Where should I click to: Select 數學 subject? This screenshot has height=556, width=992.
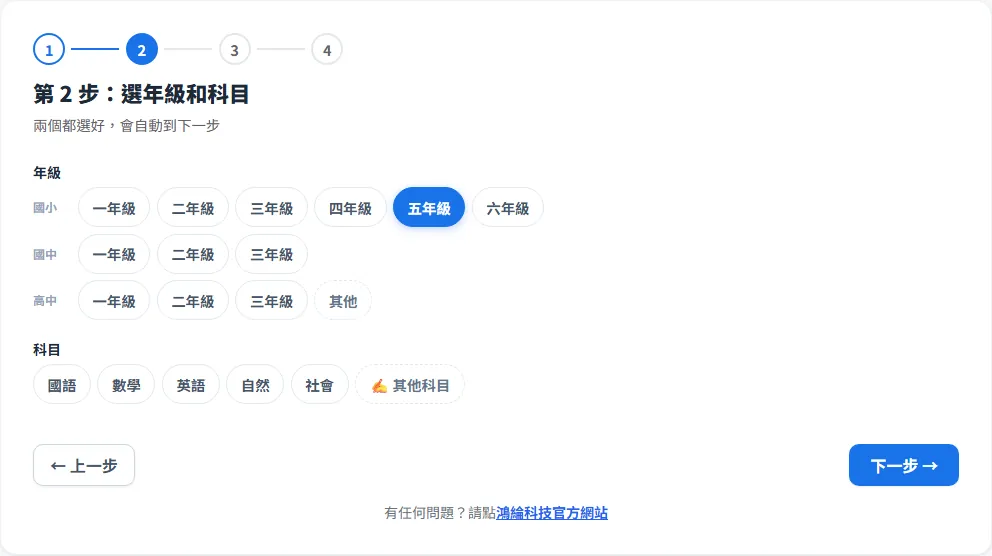tap(126, 385)
